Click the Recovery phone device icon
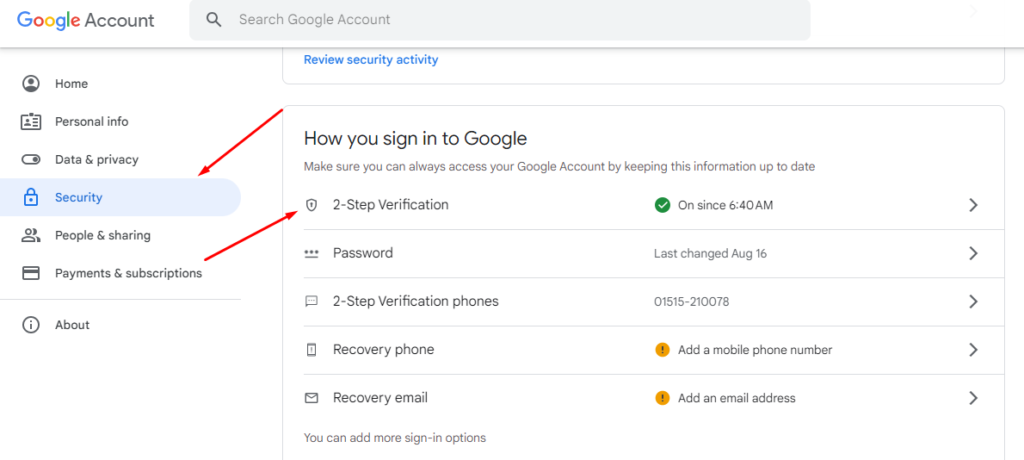This screenshot has width=1024, height=460. [x=312, y=350]
